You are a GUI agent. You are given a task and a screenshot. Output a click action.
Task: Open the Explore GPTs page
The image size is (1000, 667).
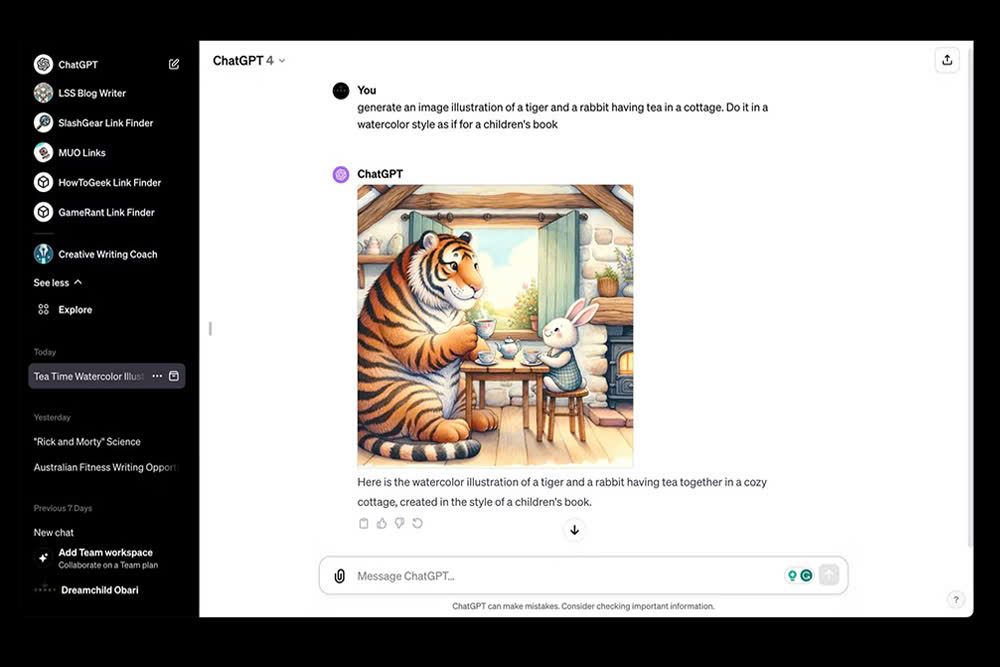coord(75,309)
